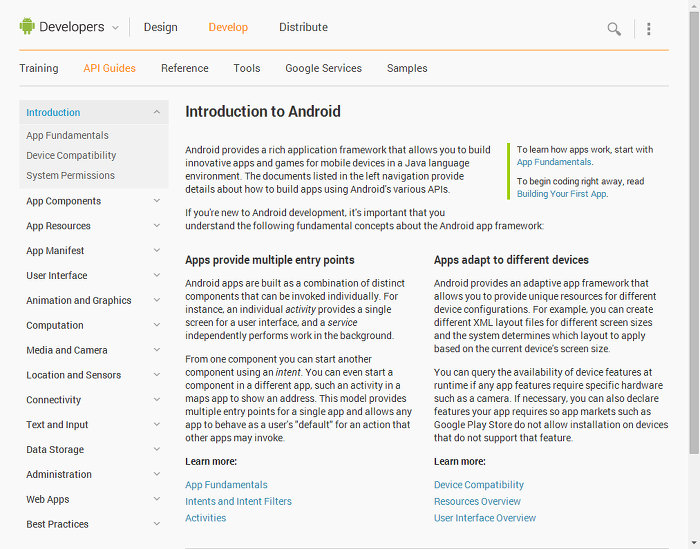This screenshot has height=549, width=700.
Task: Expand the App Manifest chevron
Action: point(157,250)
